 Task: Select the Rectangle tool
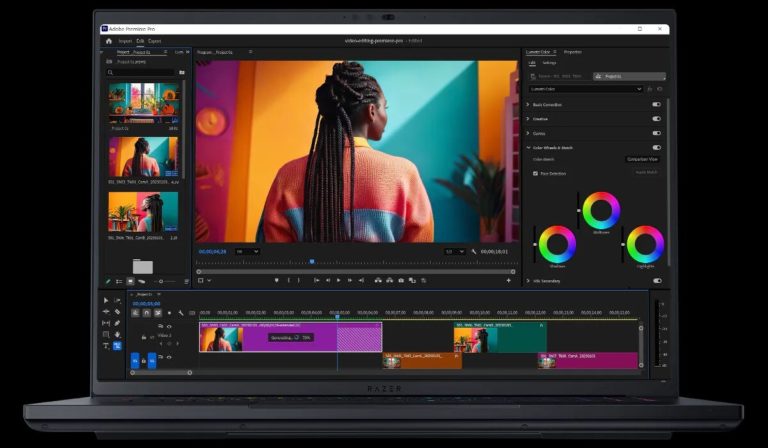coord(106,334)
